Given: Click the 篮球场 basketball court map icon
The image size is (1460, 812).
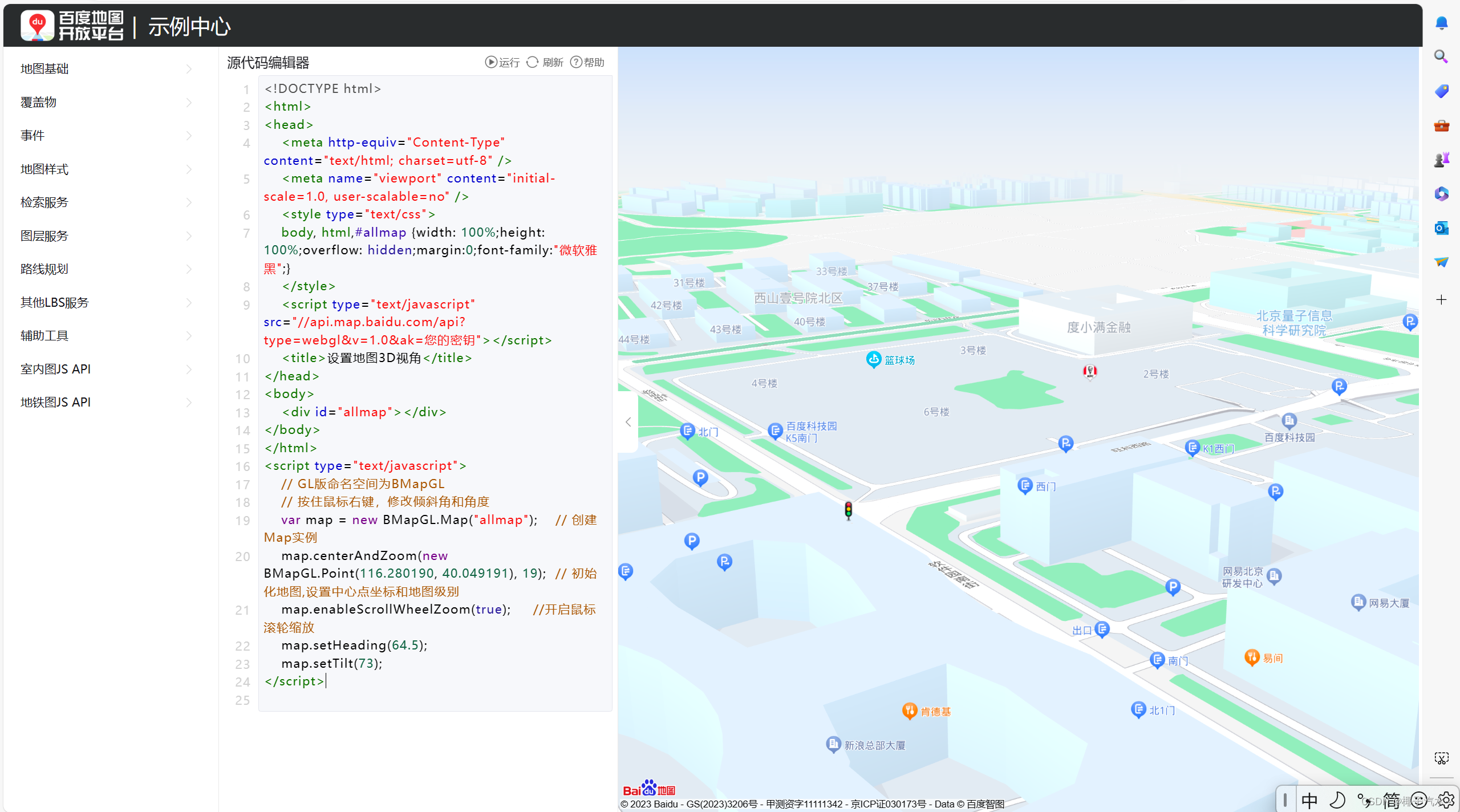Looking at the screenshot, I should (x=873, y=359).
